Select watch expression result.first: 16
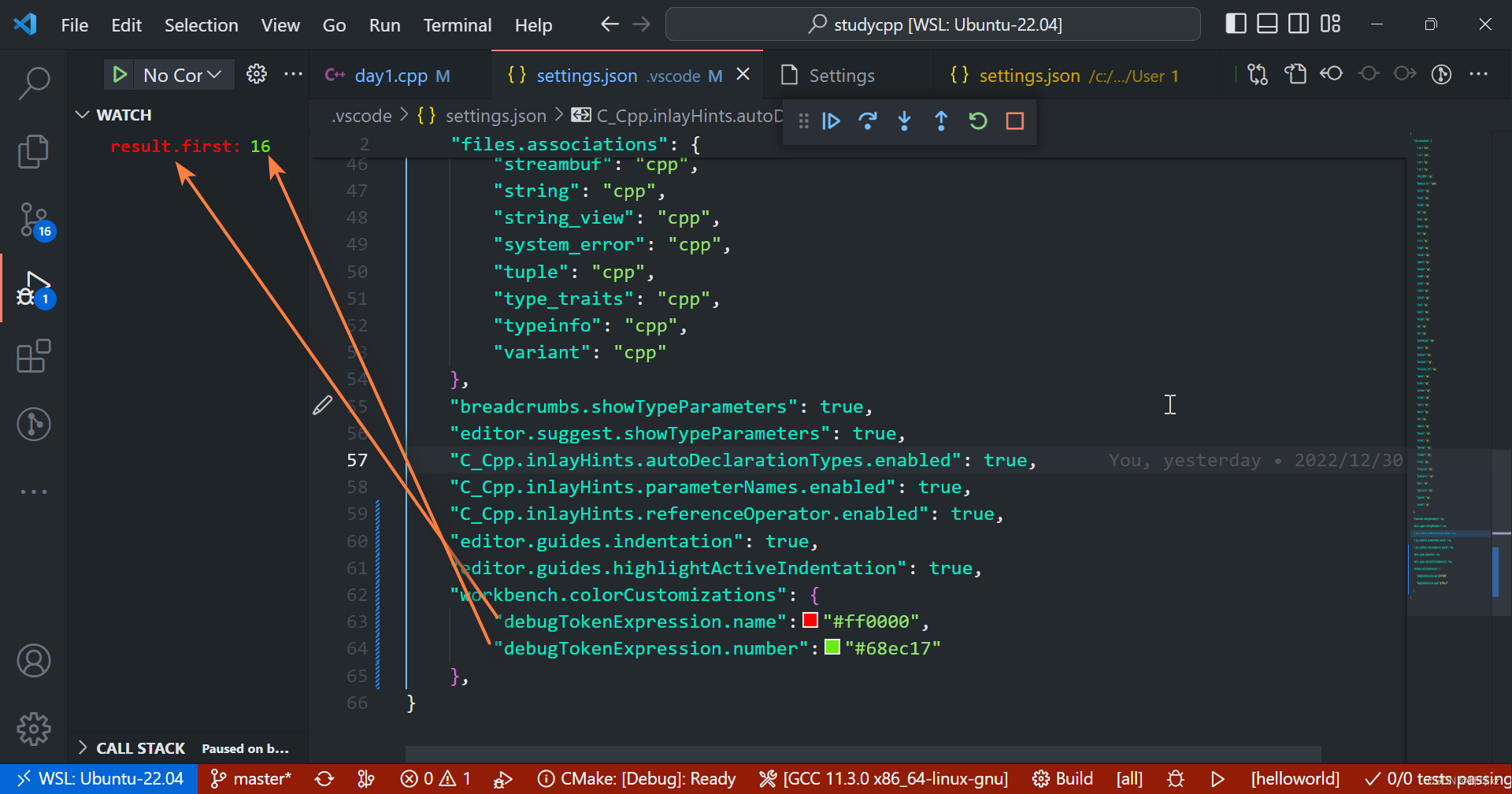 (190, 147)
